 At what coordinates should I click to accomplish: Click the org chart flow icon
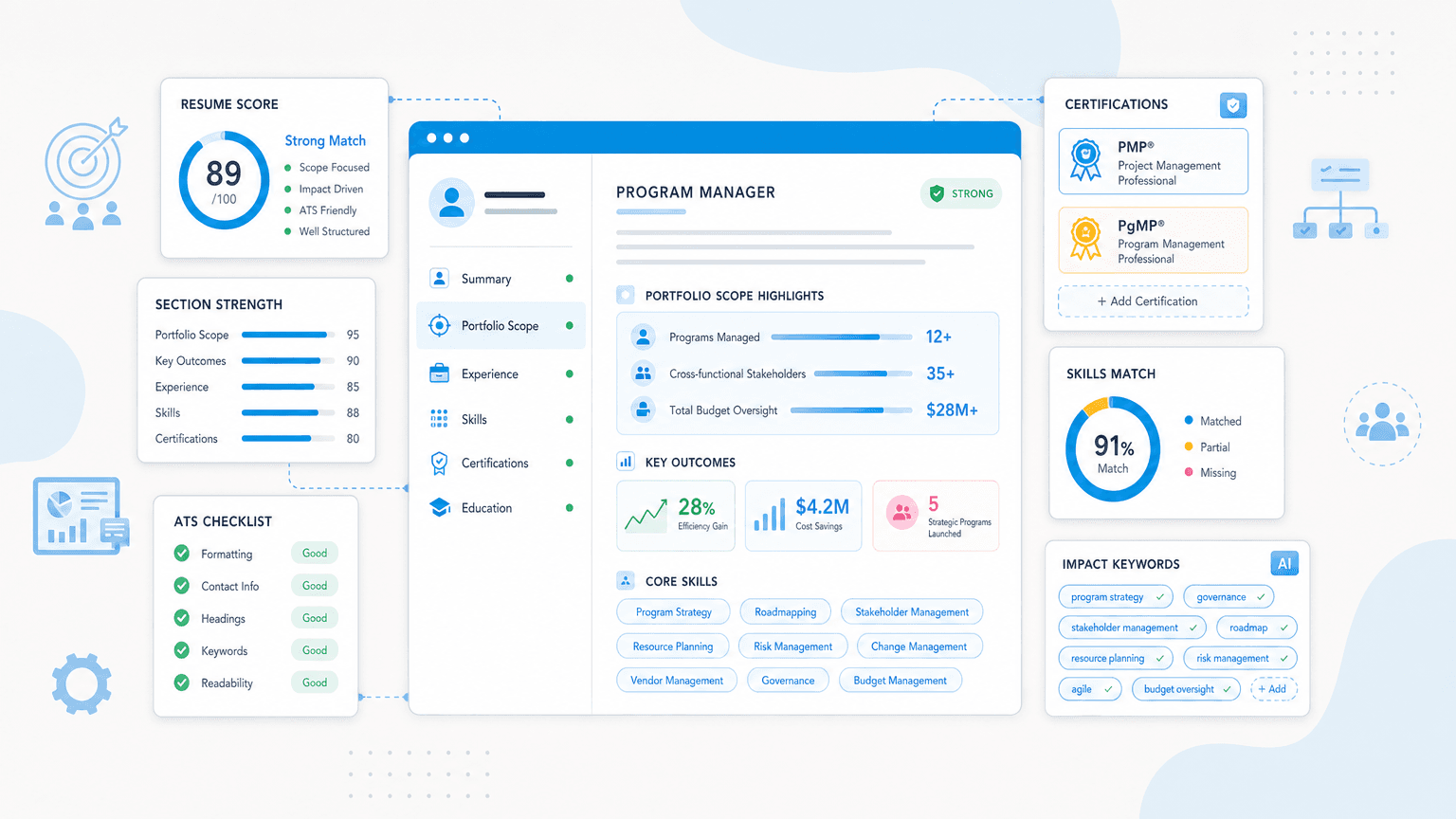(x=1340, y=199)
